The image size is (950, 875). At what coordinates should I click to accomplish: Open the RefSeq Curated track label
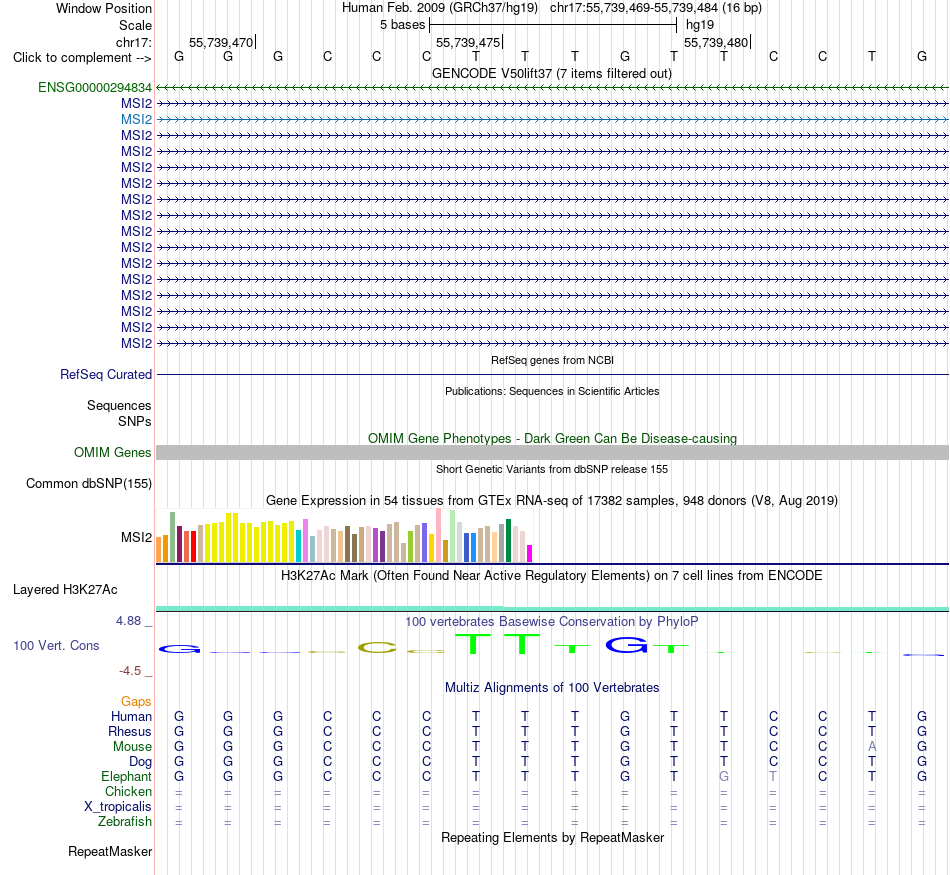[106, 374]
